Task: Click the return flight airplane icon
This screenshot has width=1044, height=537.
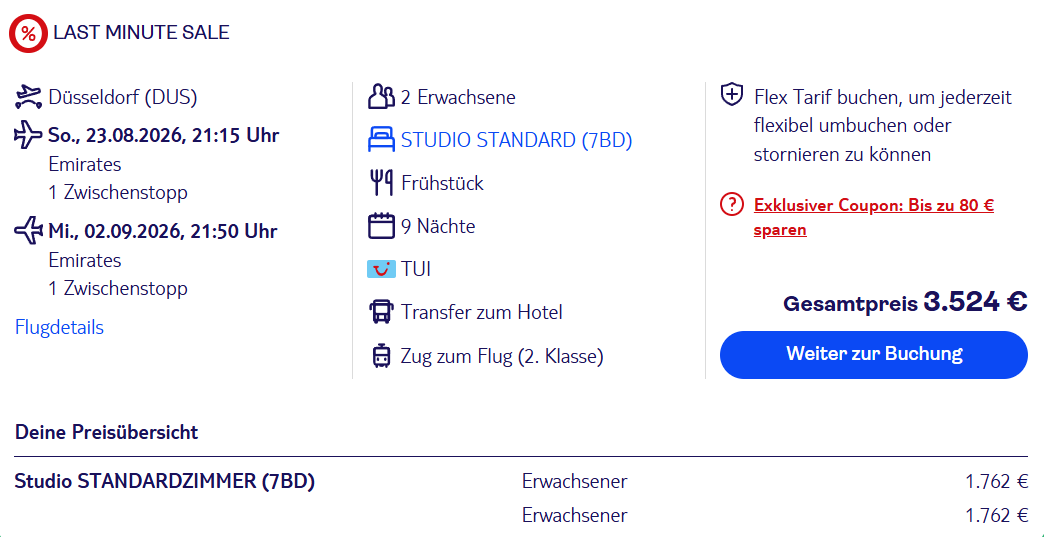Action: coord(29,232)
